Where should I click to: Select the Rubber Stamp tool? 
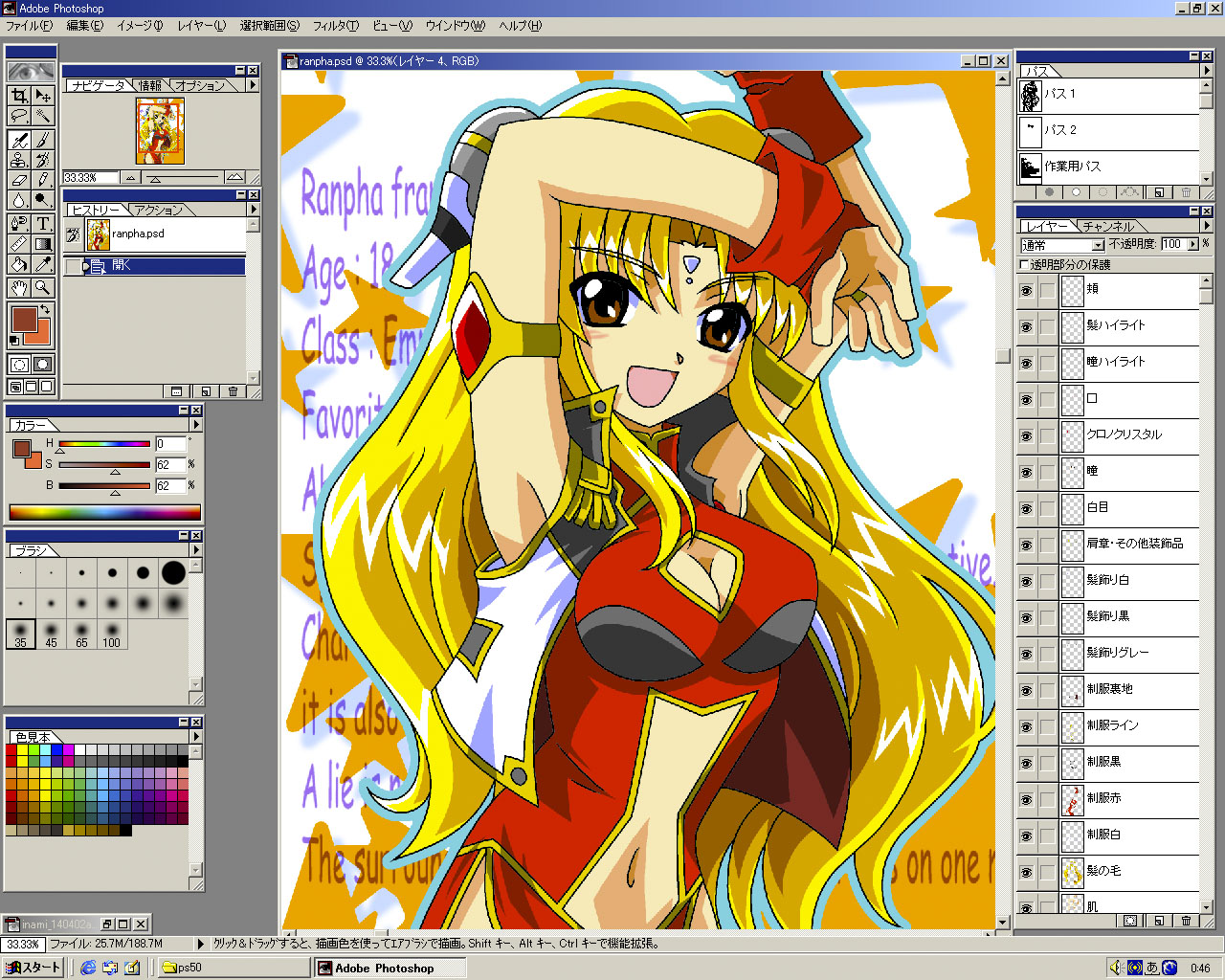coord(19,159)
